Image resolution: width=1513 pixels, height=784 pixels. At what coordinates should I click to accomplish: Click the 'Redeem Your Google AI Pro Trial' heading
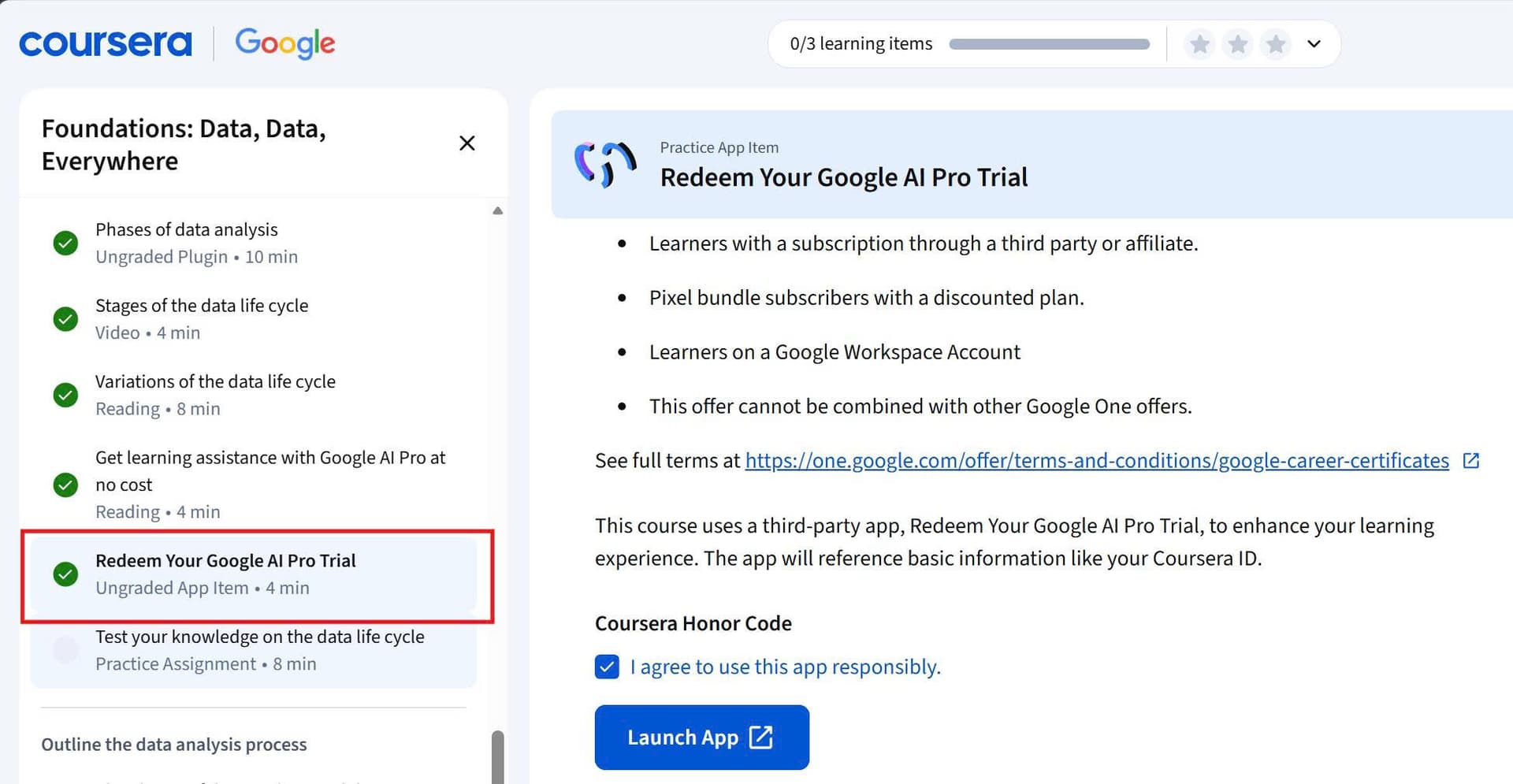point(844,177)
